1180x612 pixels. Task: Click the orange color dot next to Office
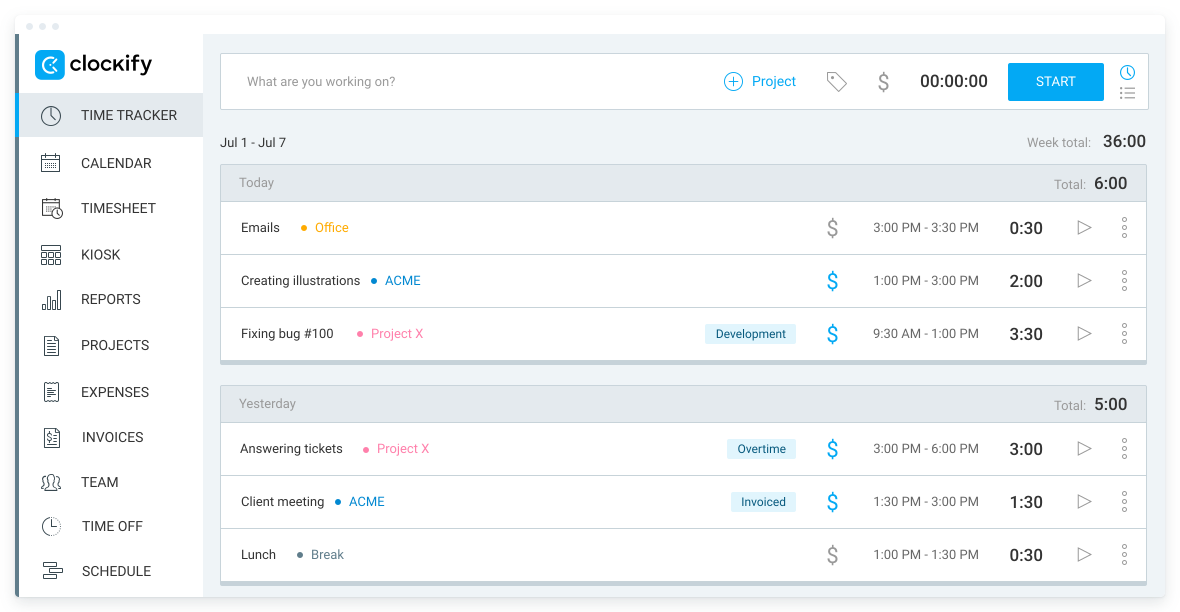302,227
